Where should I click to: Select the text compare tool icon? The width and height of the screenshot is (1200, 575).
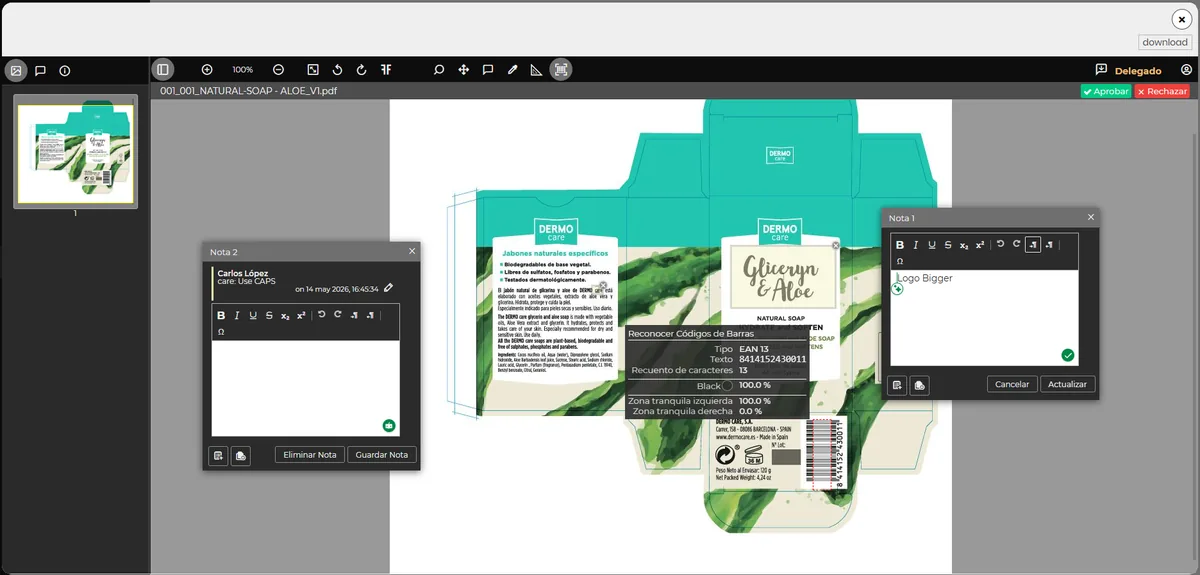(386, 70)
